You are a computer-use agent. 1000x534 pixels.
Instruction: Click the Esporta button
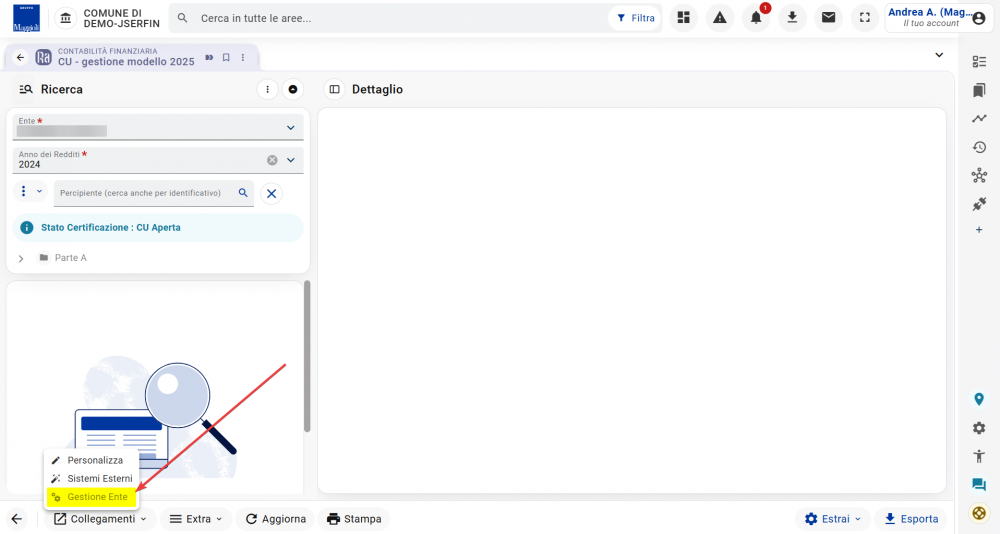911,519
